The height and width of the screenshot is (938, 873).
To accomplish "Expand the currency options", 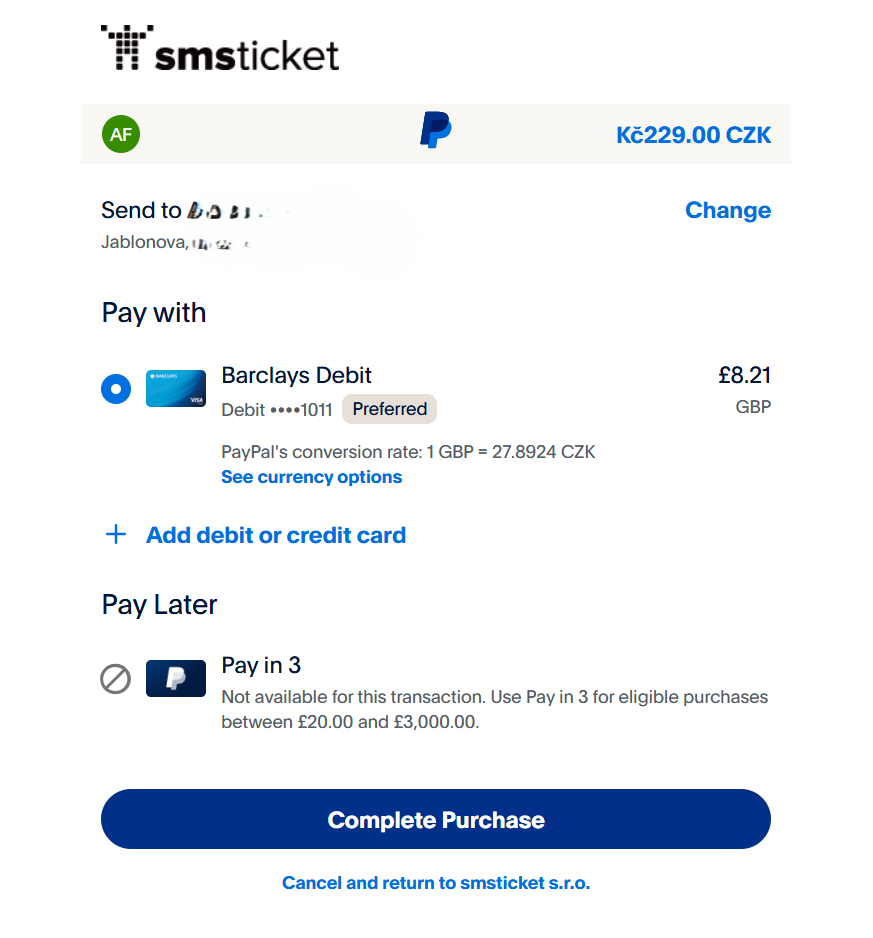I will click(x=311, y=477).
